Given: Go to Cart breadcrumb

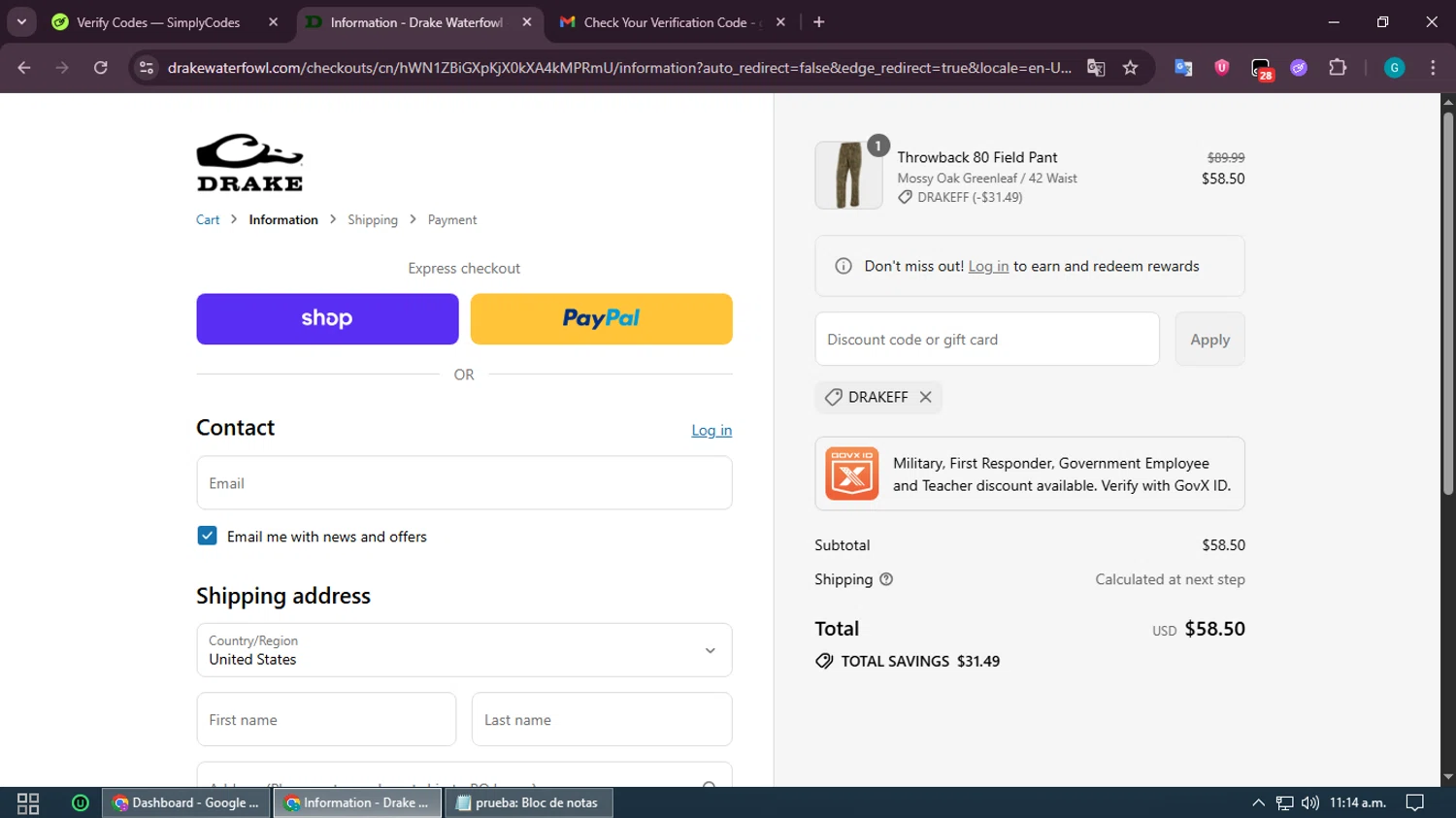Looking at the screenshot, I should click(x=208, y=220).
